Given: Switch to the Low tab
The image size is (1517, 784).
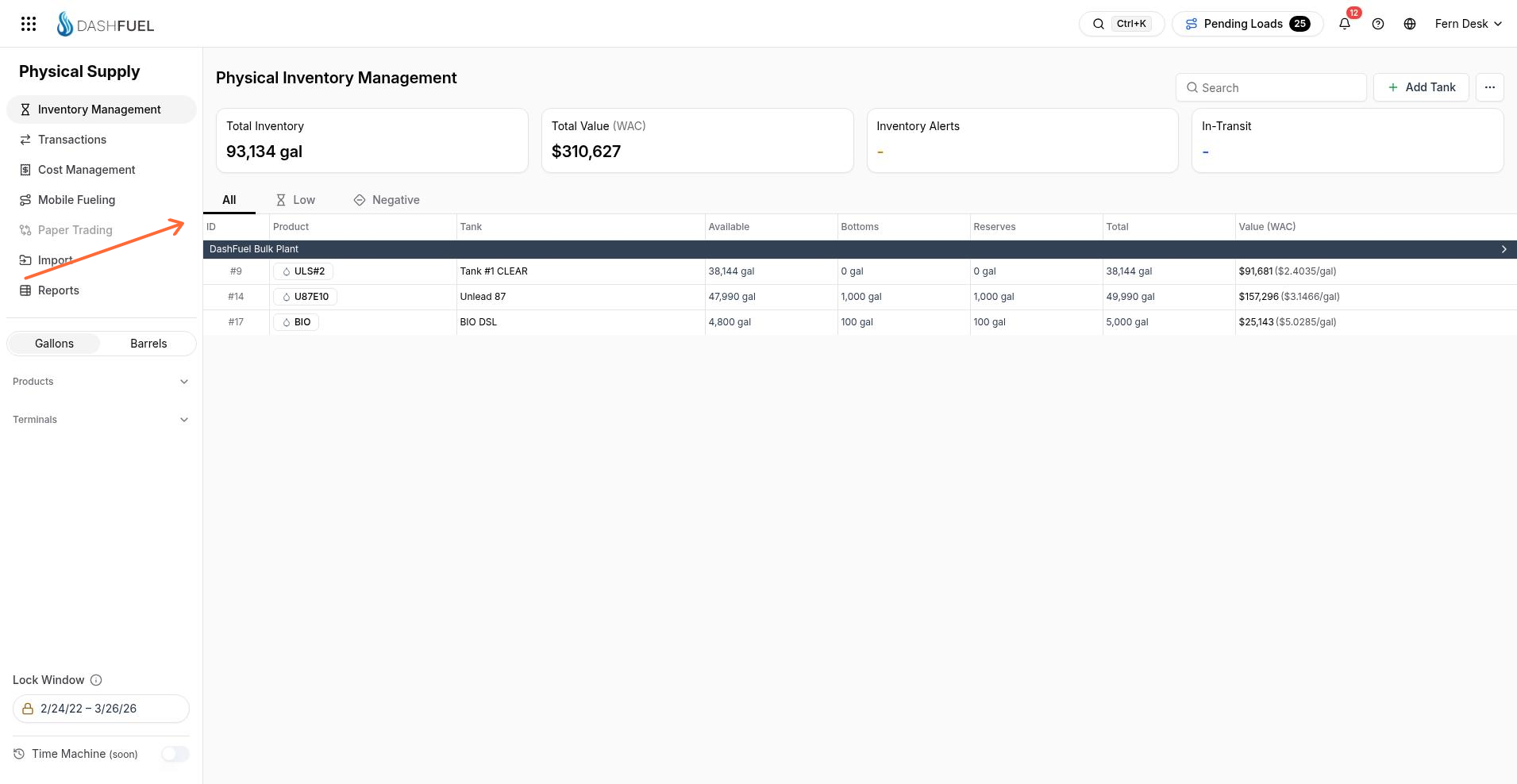Looking at the screenshot, I should 295,200.
